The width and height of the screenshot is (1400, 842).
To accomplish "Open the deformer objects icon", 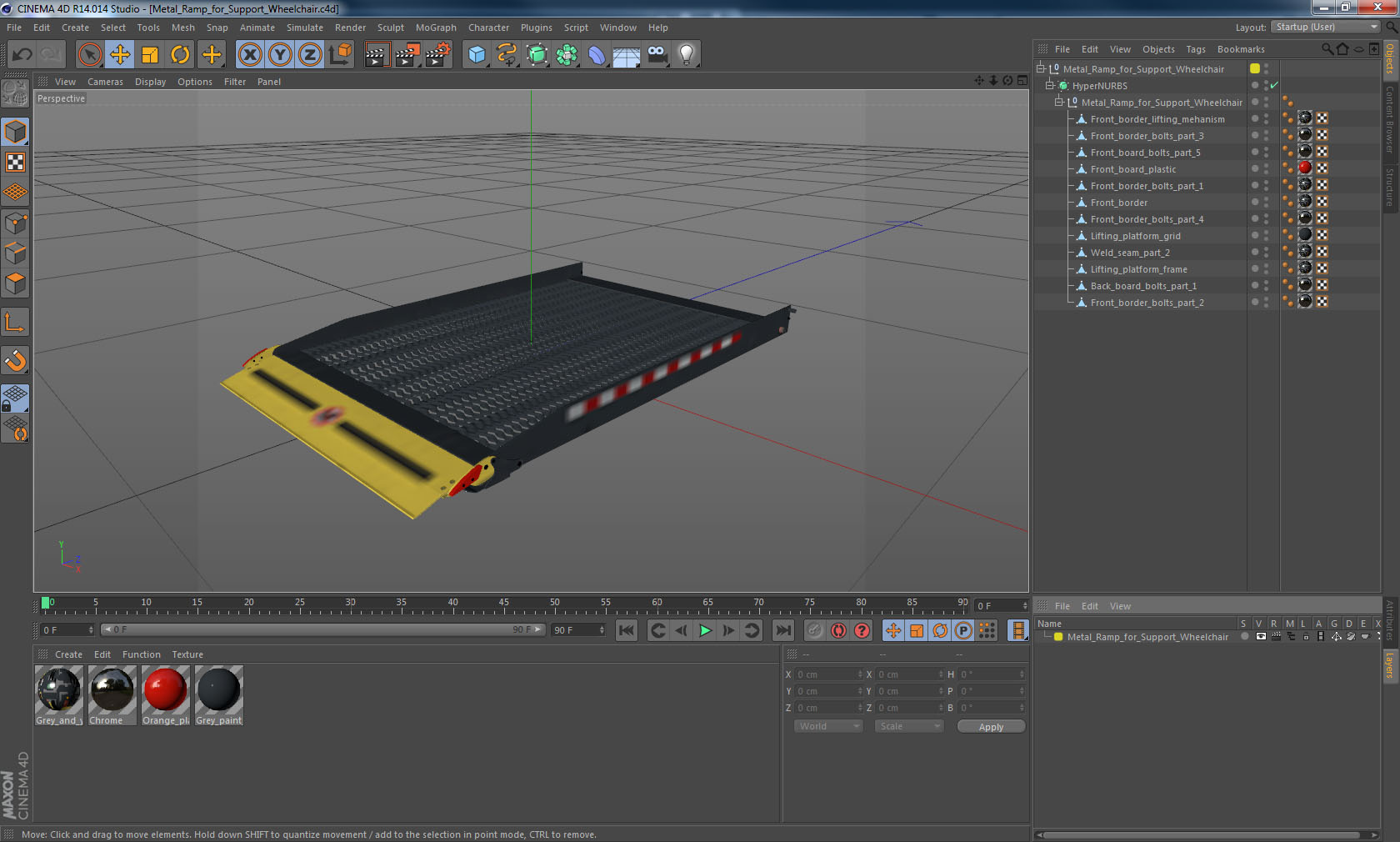I will pyautogui.click(x=597, y=55).
